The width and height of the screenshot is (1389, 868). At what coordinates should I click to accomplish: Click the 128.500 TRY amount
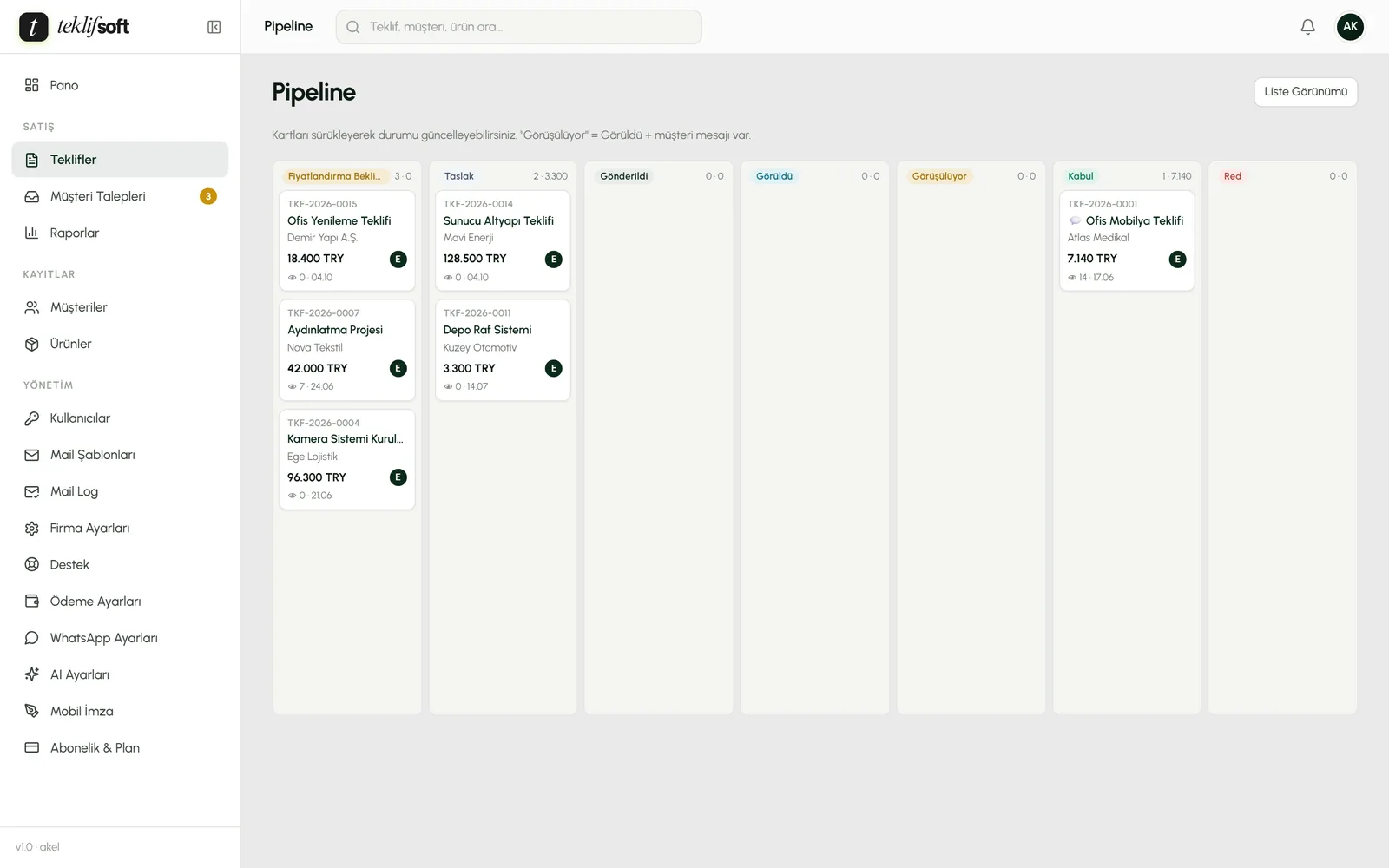click(475, 259)
